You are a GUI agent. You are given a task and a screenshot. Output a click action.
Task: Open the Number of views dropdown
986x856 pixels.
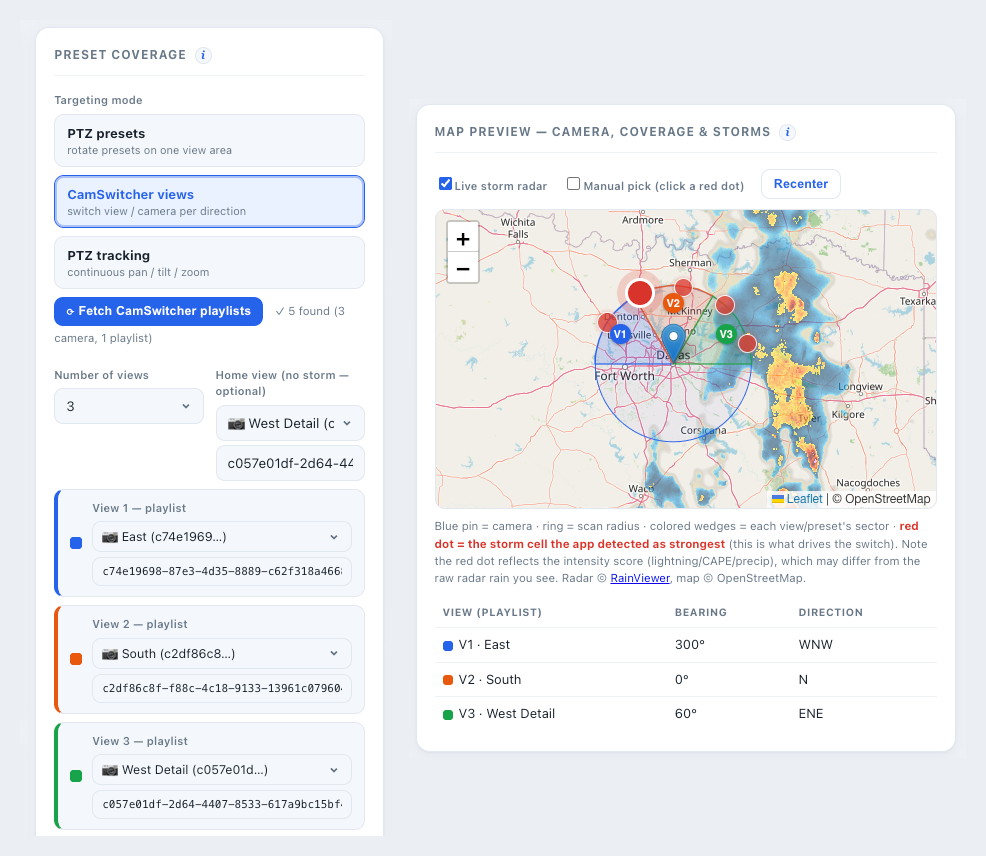pyautogui.click(x=129, y=406)
